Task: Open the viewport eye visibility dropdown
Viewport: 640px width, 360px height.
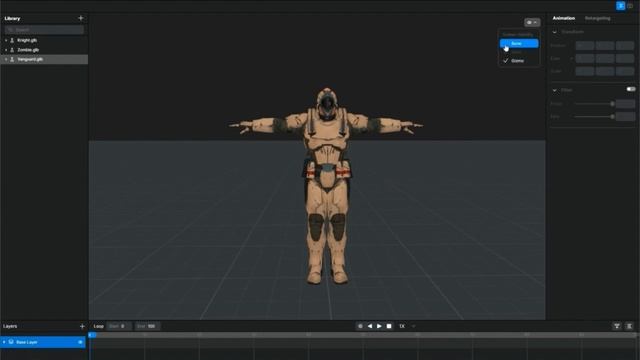Action: (x=532, y=22)
